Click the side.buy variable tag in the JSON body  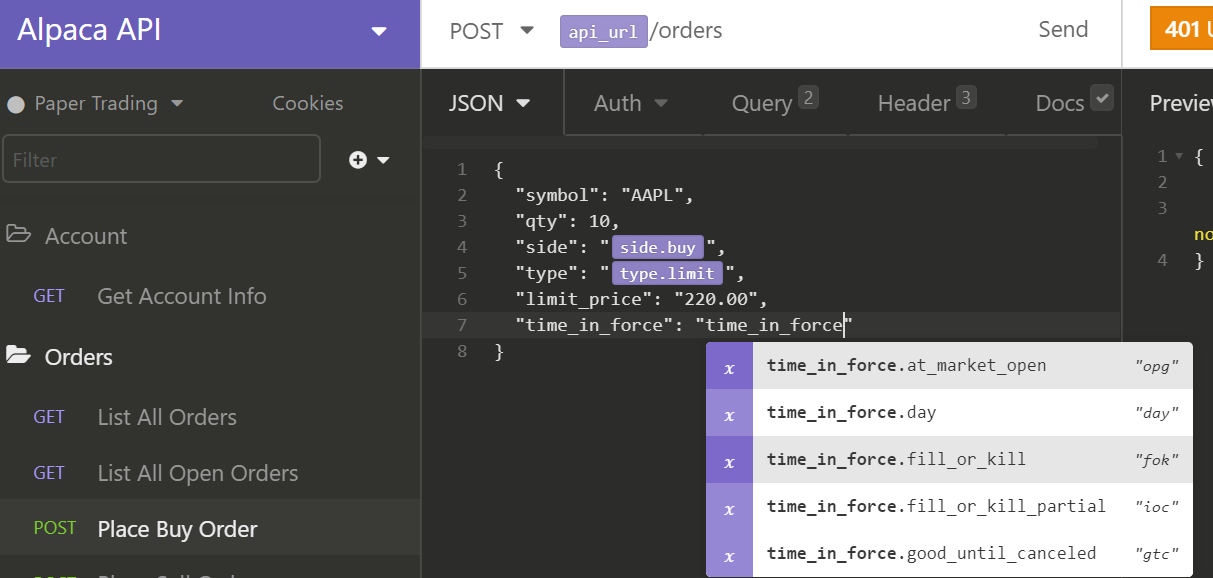(x=657, y=247)
